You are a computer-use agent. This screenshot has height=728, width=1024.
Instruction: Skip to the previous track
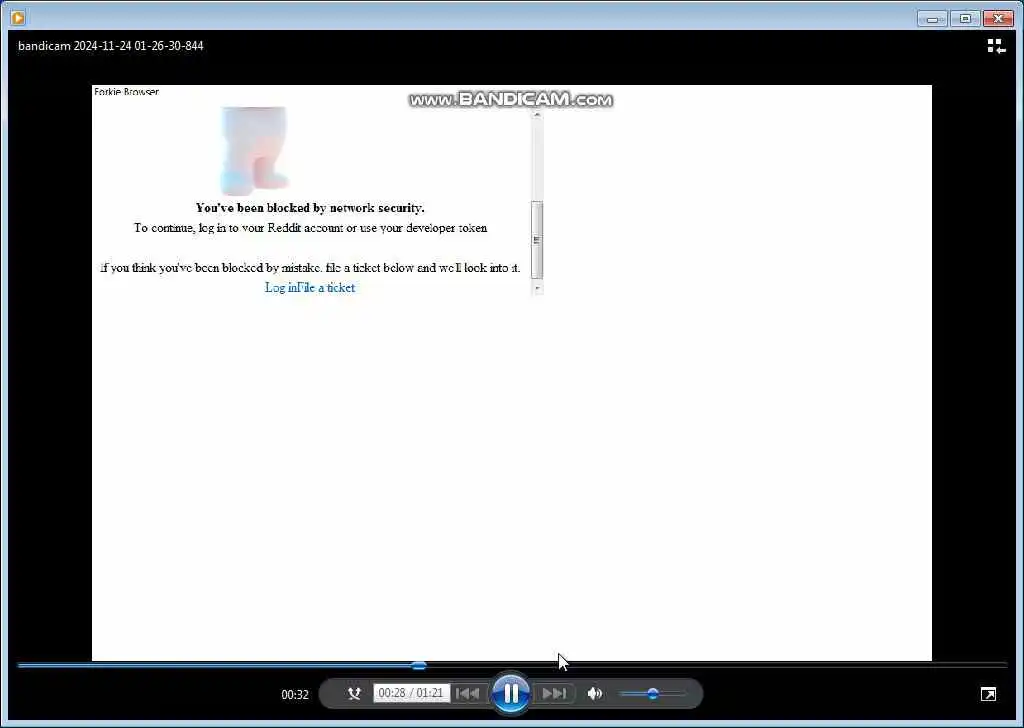(468, 693)
